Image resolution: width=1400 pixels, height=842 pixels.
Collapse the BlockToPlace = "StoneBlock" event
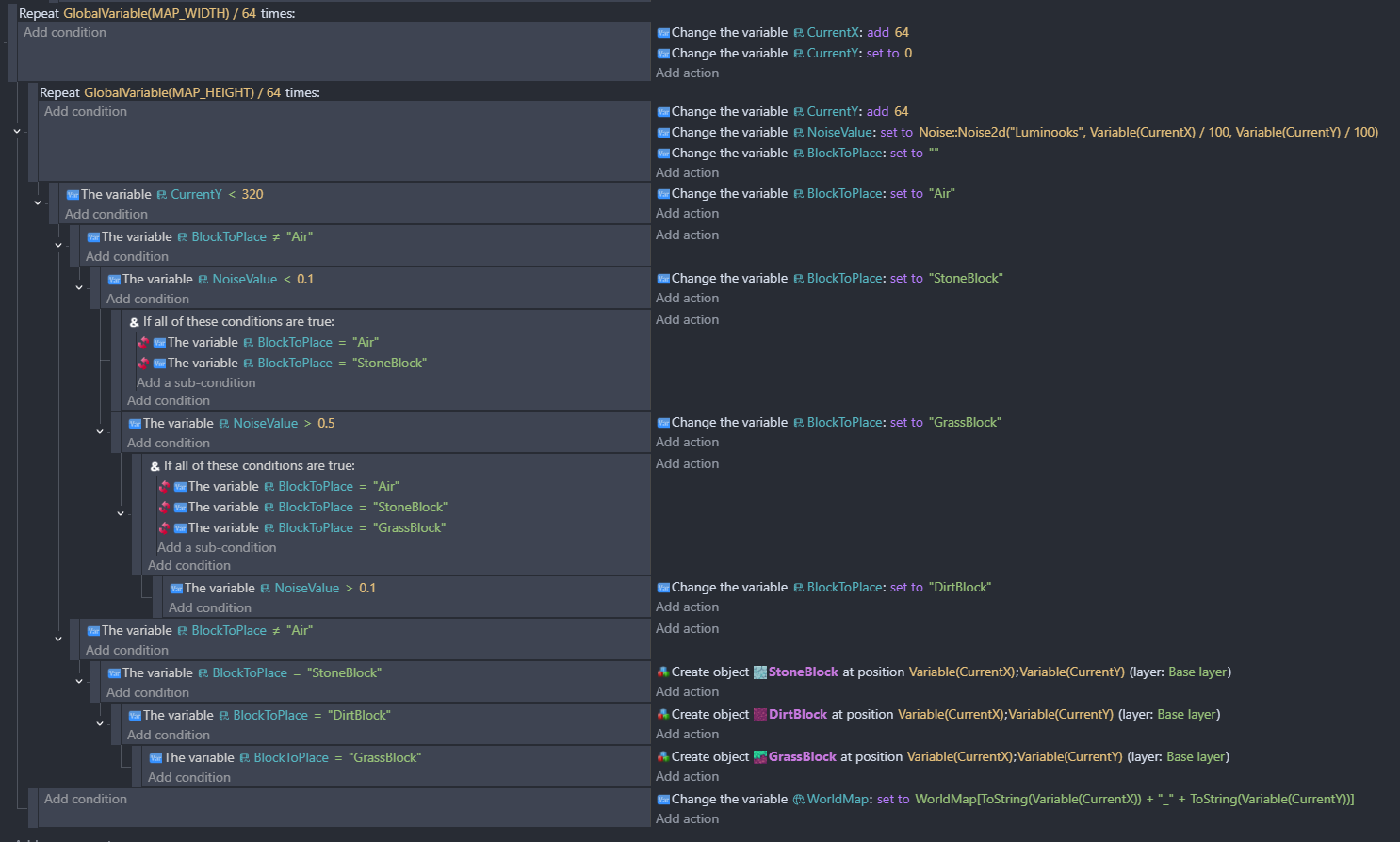(79, 681)
